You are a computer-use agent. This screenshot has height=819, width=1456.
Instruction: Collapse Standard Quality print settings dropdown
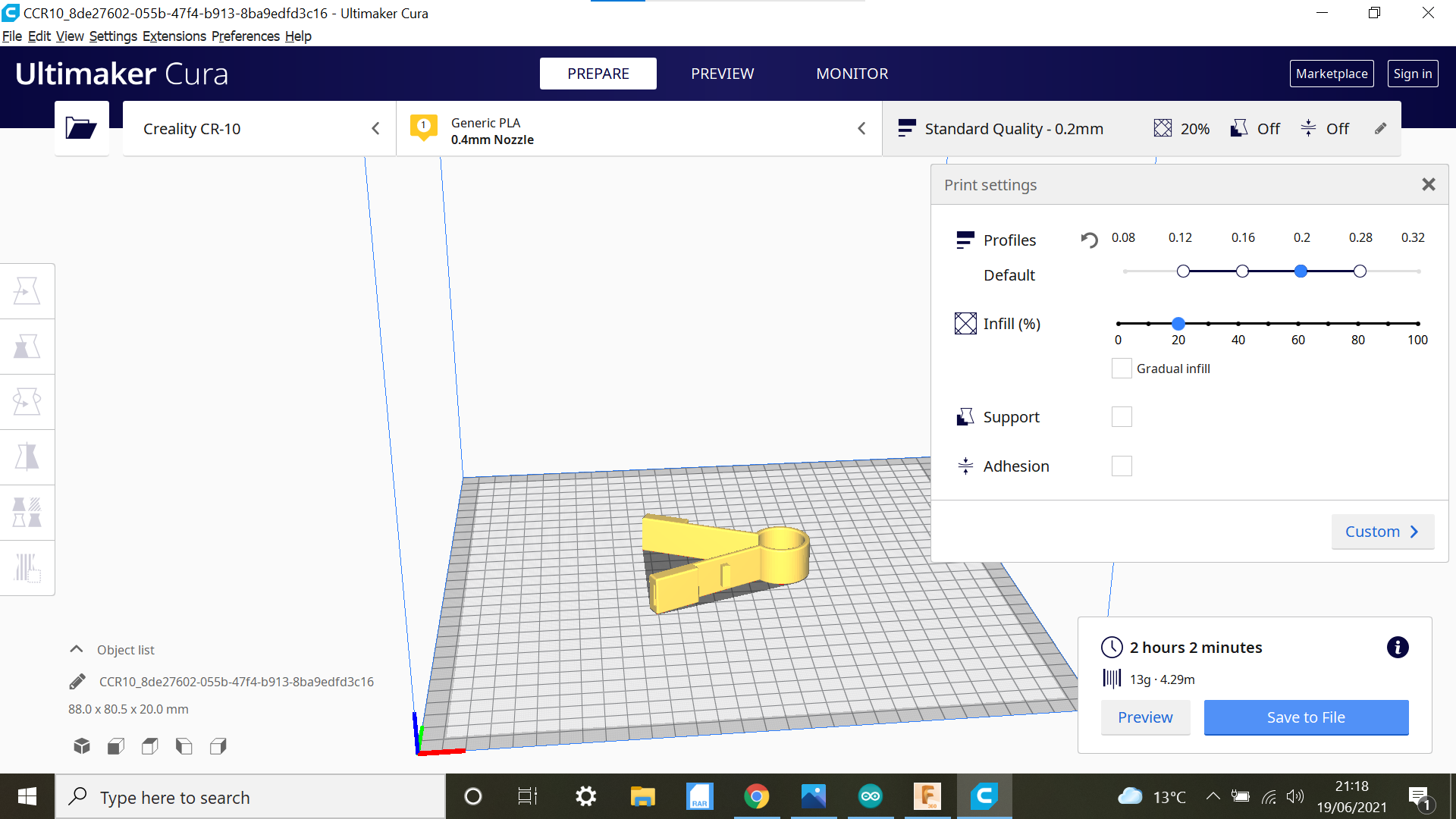point(1141,129)
